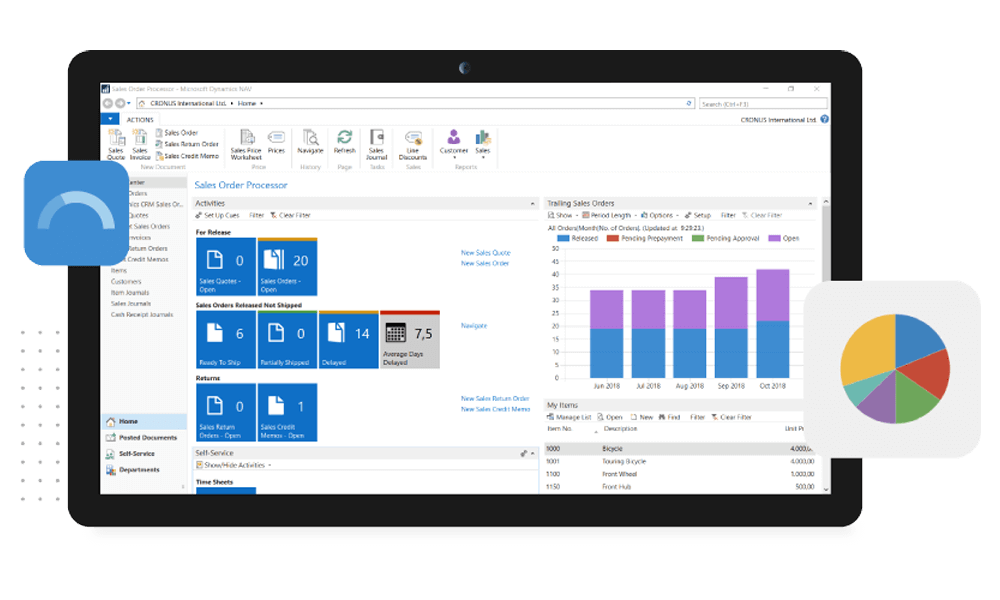Image resolution: width=1000 pixels, height=600 pixels.
Task: Click the Navigate ribbon button
Action: click(310, 142)
